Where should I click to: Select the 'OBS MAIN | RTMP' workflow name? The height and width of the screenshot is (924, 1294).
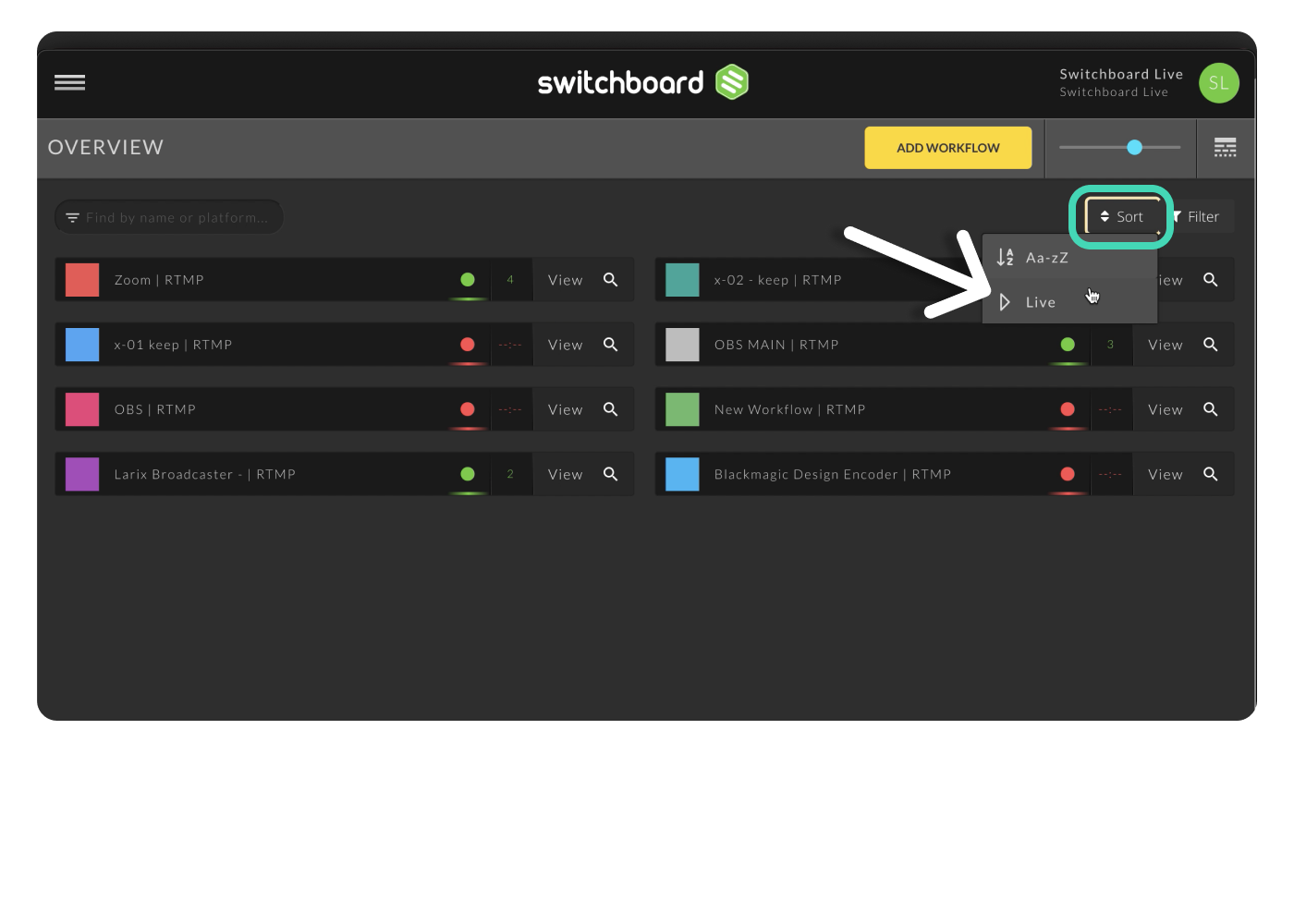tap(776, 345)
